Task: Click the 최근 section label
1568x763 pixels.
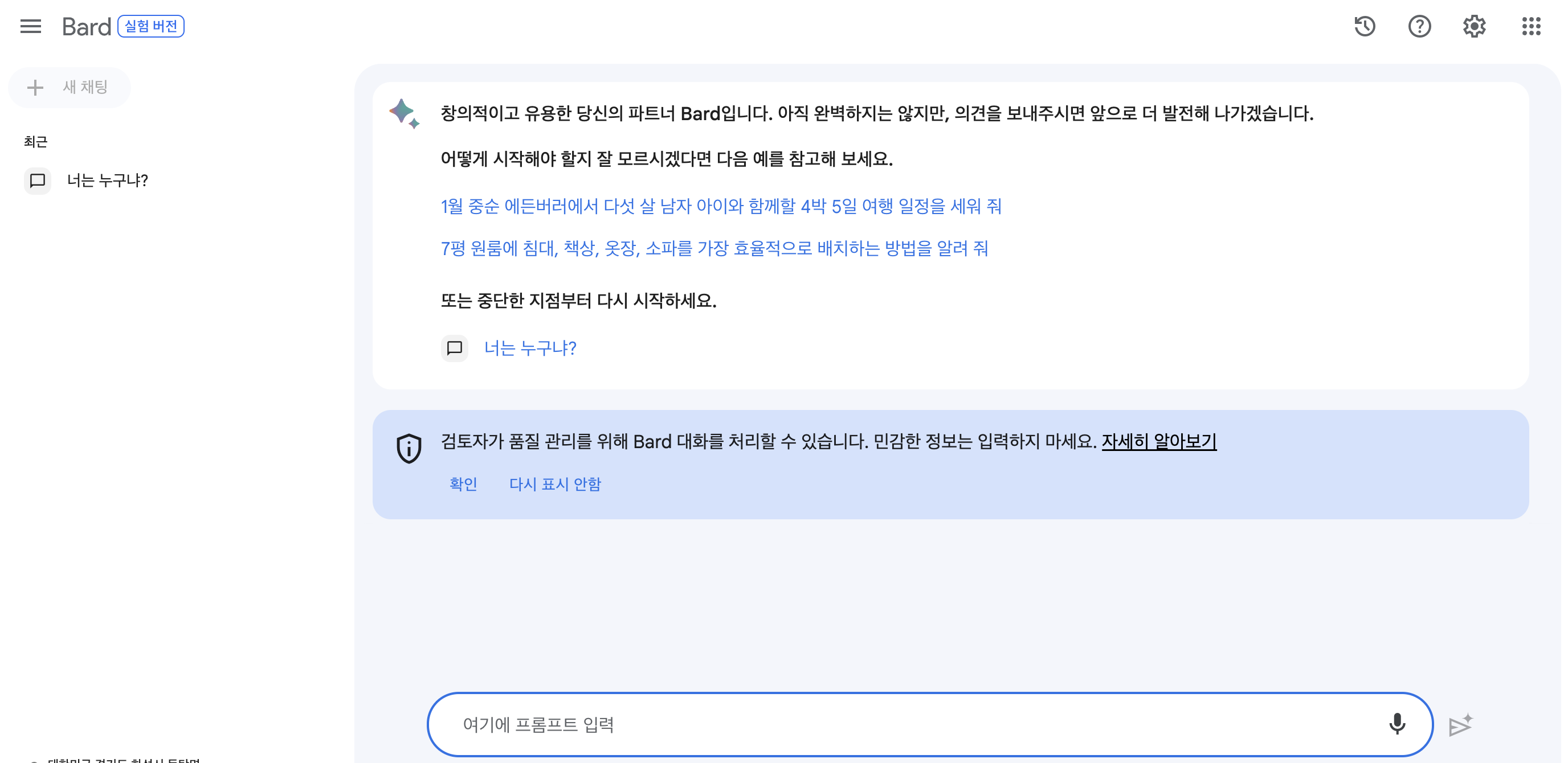Action: tap(35, 142)
